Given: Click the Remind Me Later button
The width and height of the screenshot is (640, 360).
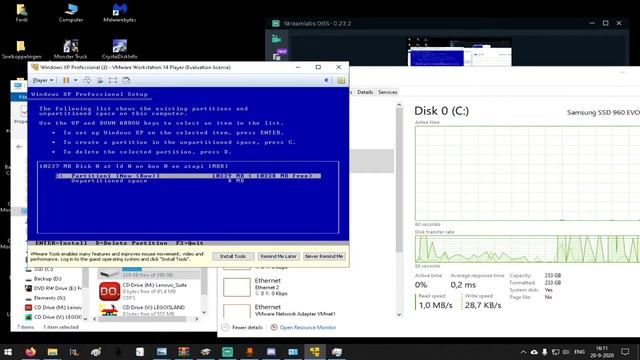Looking at the screenshot, I should coord(279,256).
